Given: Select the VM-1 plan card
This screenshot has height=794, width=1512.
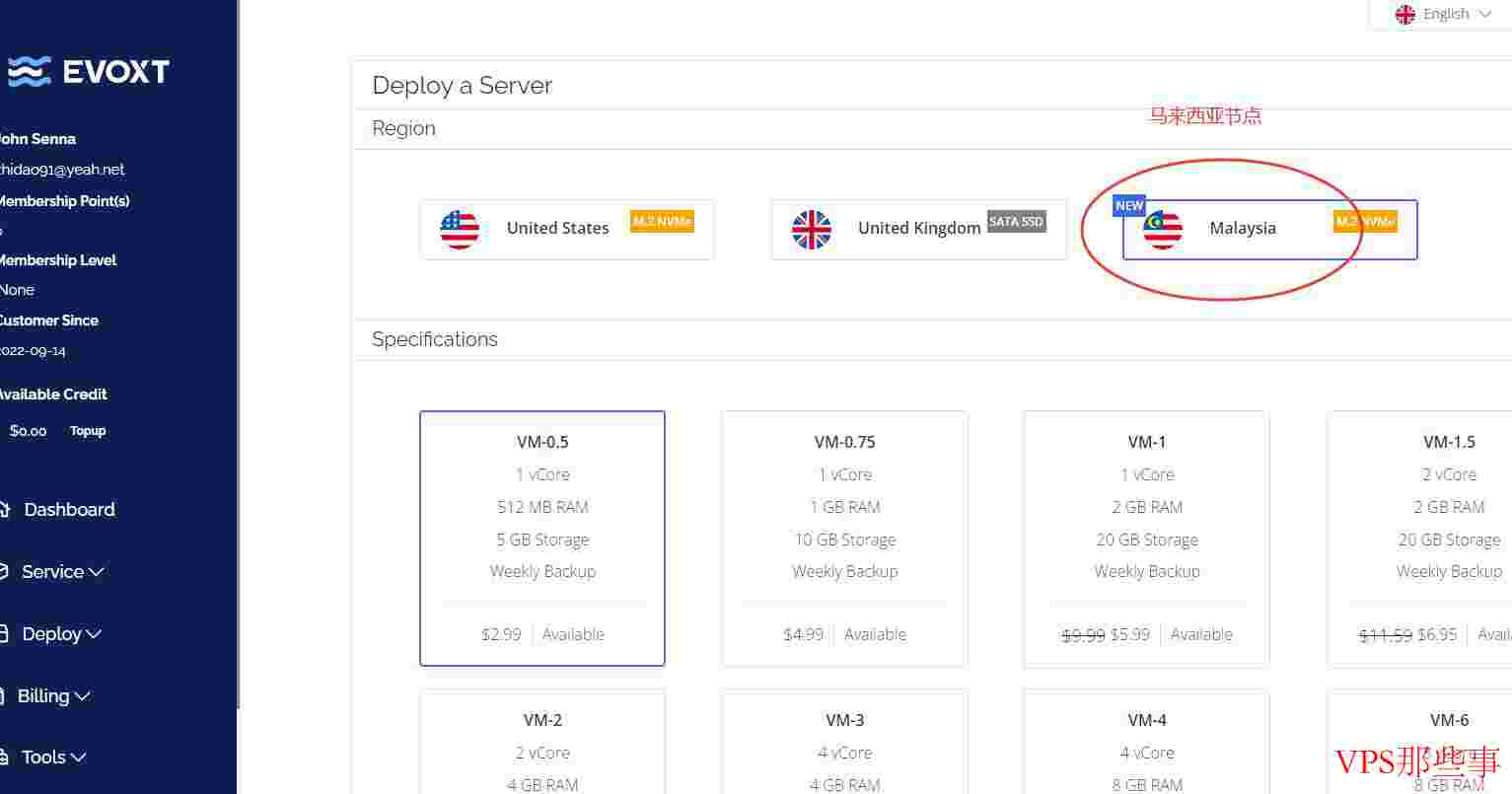Looking at the screenshot, I should [1146, 539].
